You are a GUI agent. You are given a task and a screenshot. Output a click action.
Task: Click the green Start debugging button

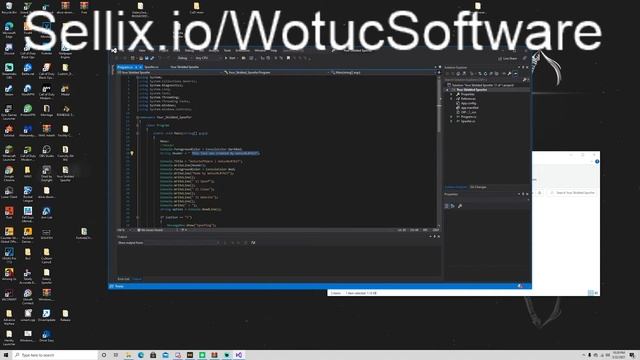(x=230, y=58)
